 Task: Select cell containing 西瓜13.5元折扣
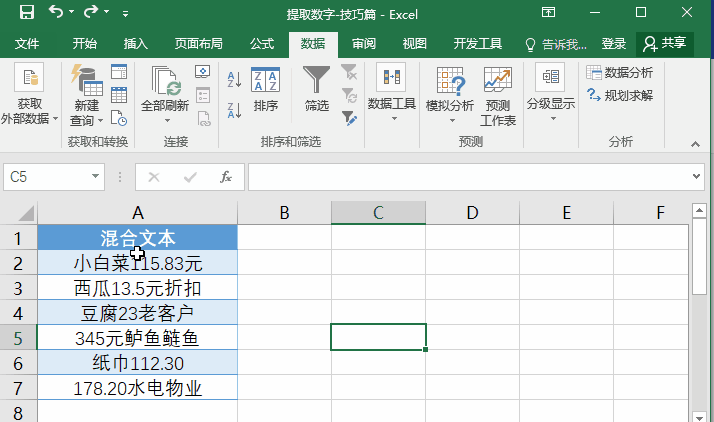point(138,288)
